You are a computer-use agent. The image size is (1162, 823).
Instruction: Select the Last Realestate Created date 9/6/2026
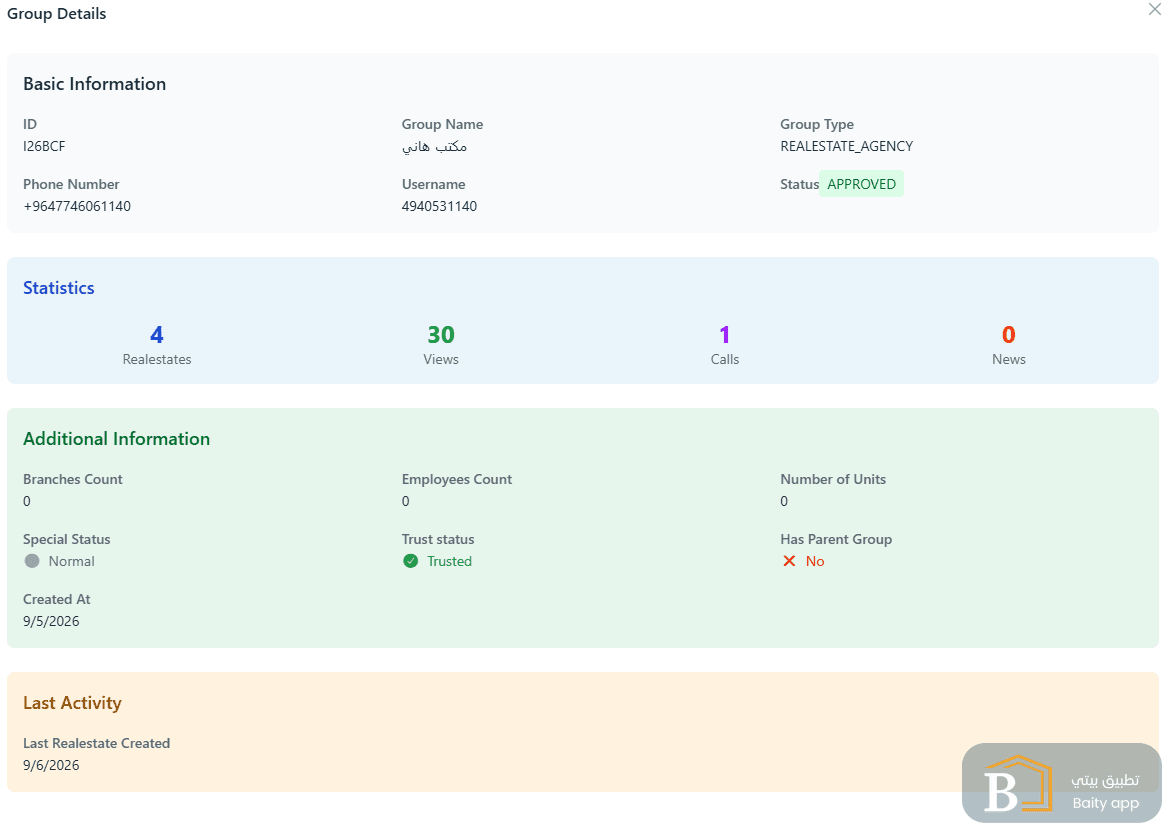click(51, 764)
